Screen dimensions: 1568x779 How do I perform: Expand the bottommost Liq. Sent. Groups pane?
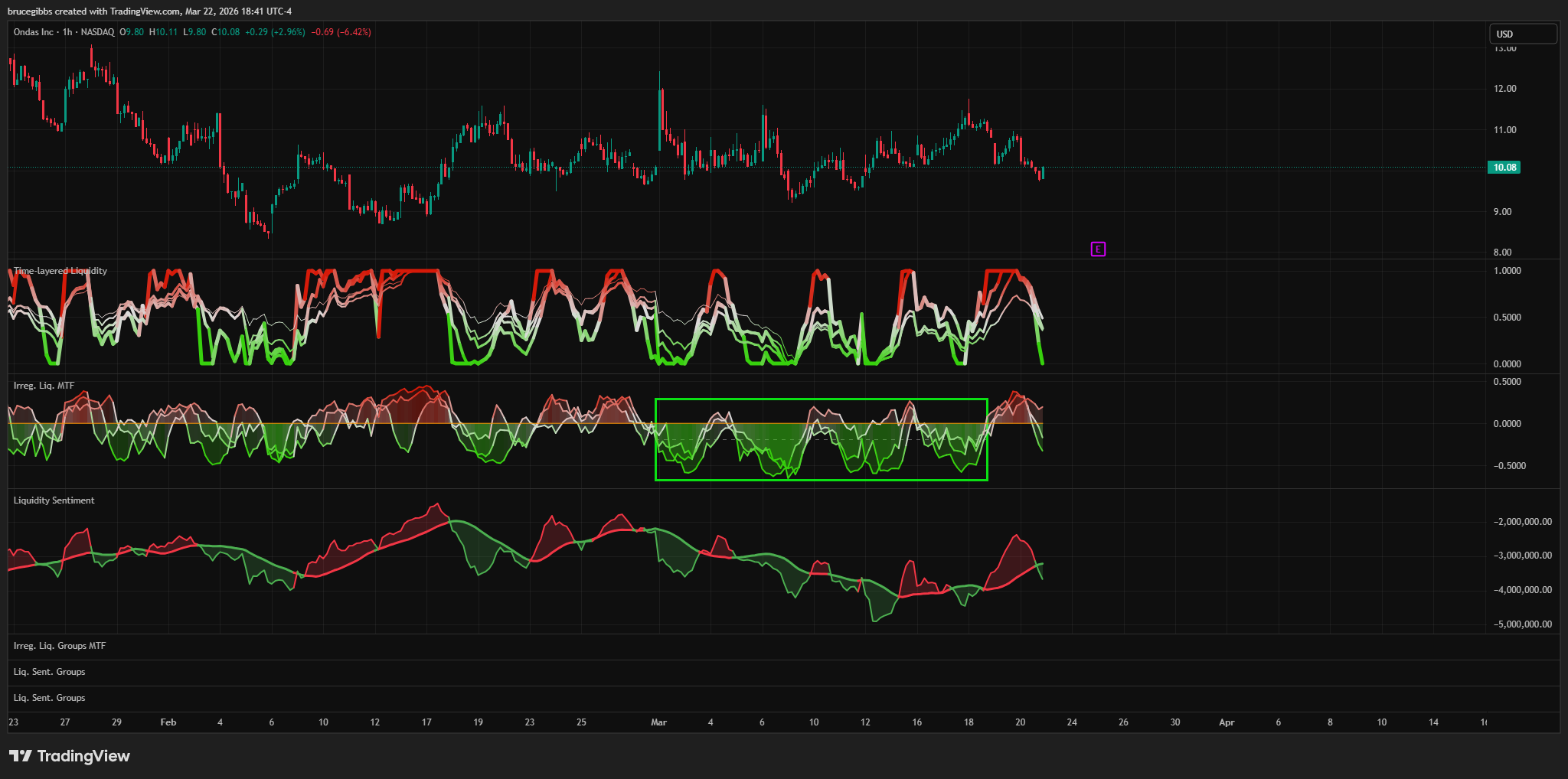click(49, 698)
